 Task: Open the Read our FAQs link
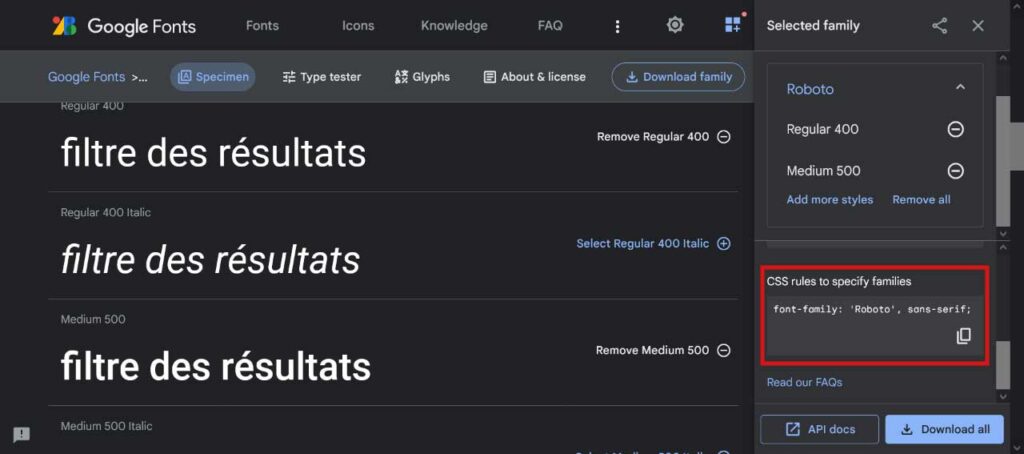pos(804,382)
